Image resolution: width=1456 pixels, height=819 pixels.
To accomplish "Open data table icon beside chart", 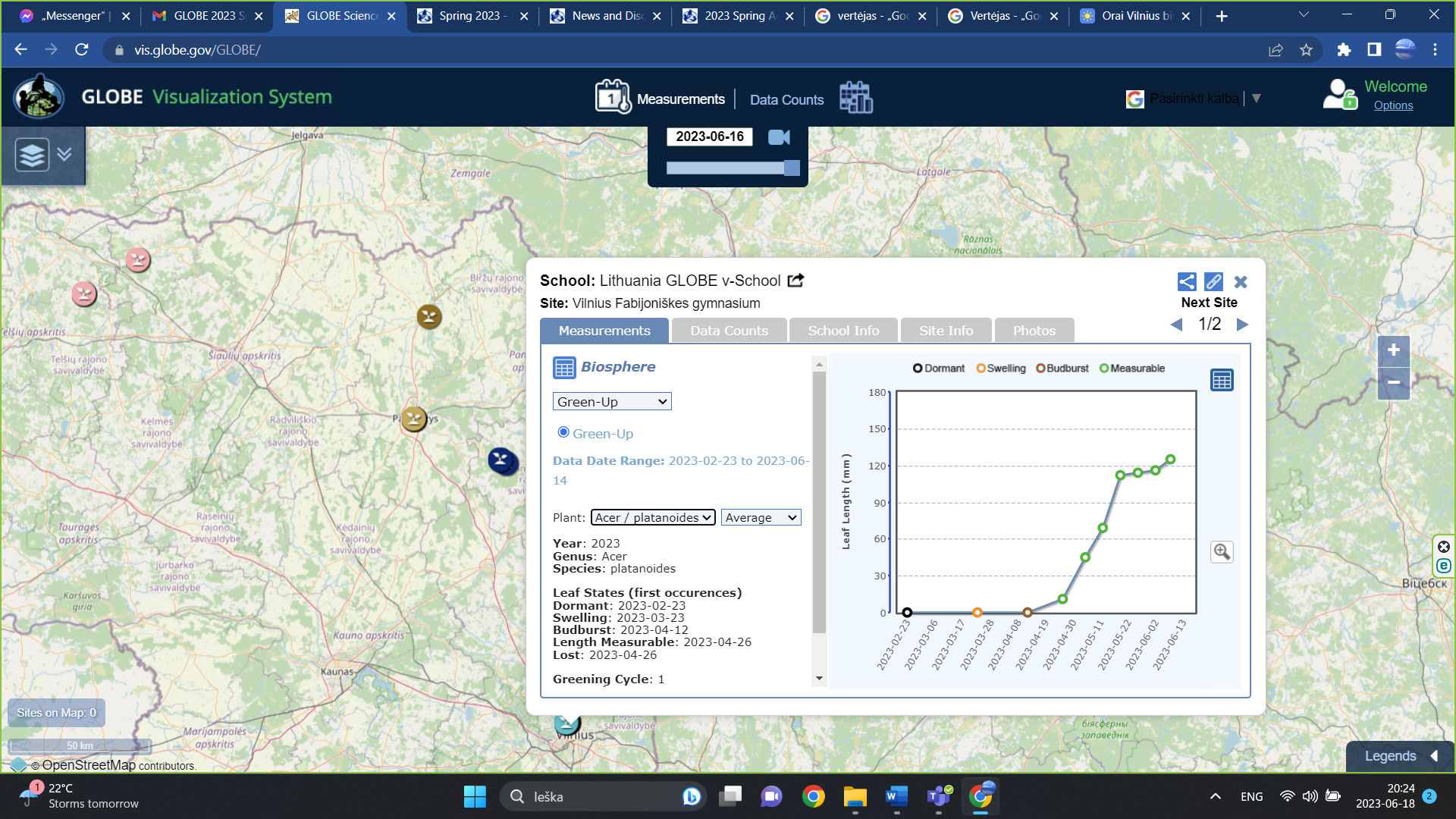I will 1222,380.
